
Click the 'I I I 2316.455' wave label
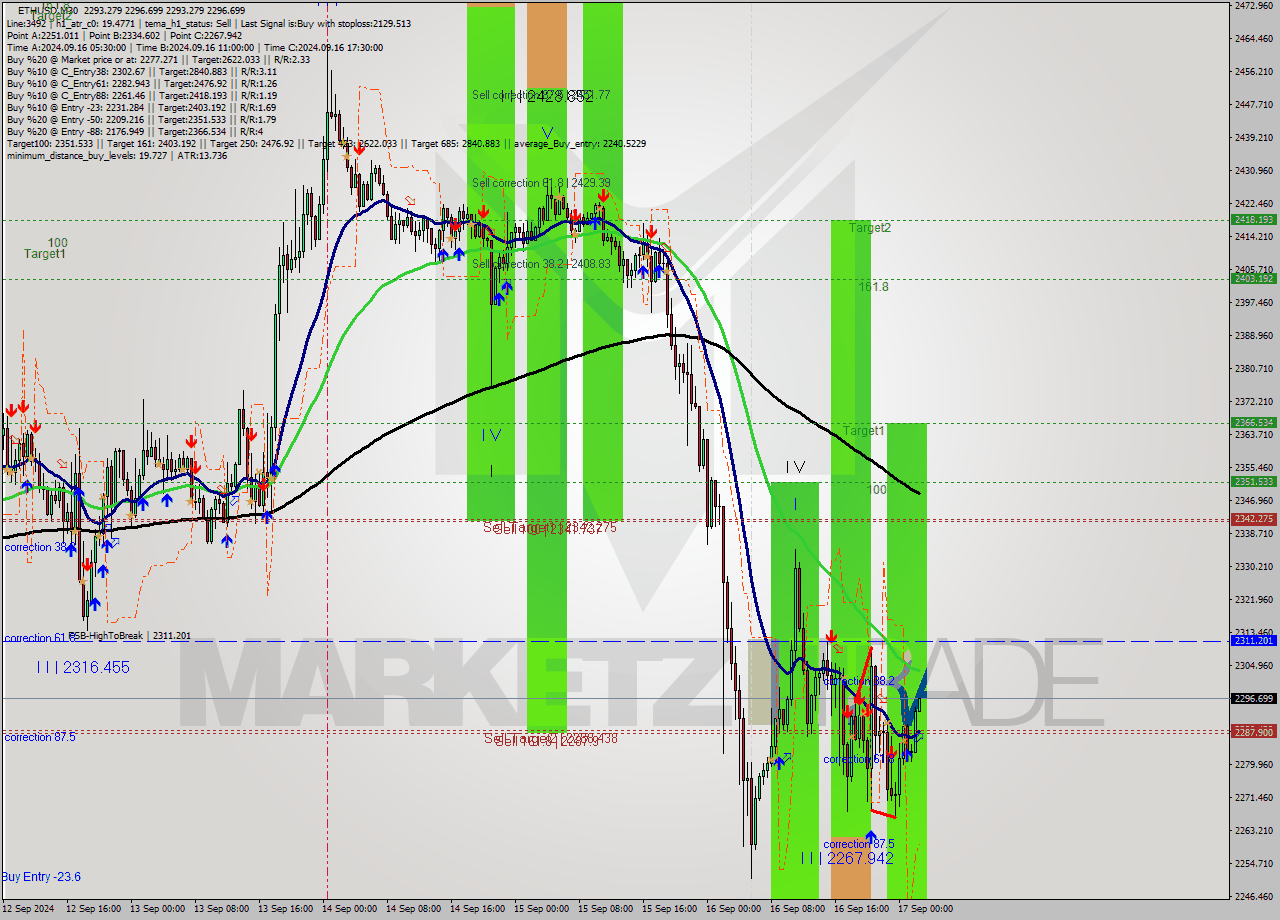pos(82,667)
